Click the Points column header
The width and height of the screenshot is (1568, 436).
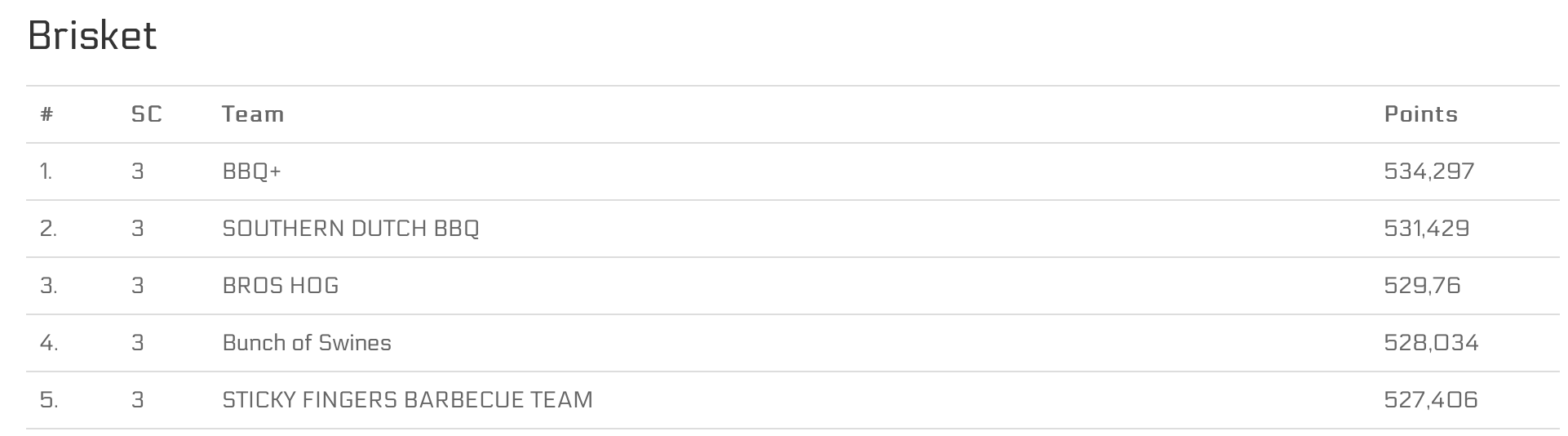point(1420,114)
